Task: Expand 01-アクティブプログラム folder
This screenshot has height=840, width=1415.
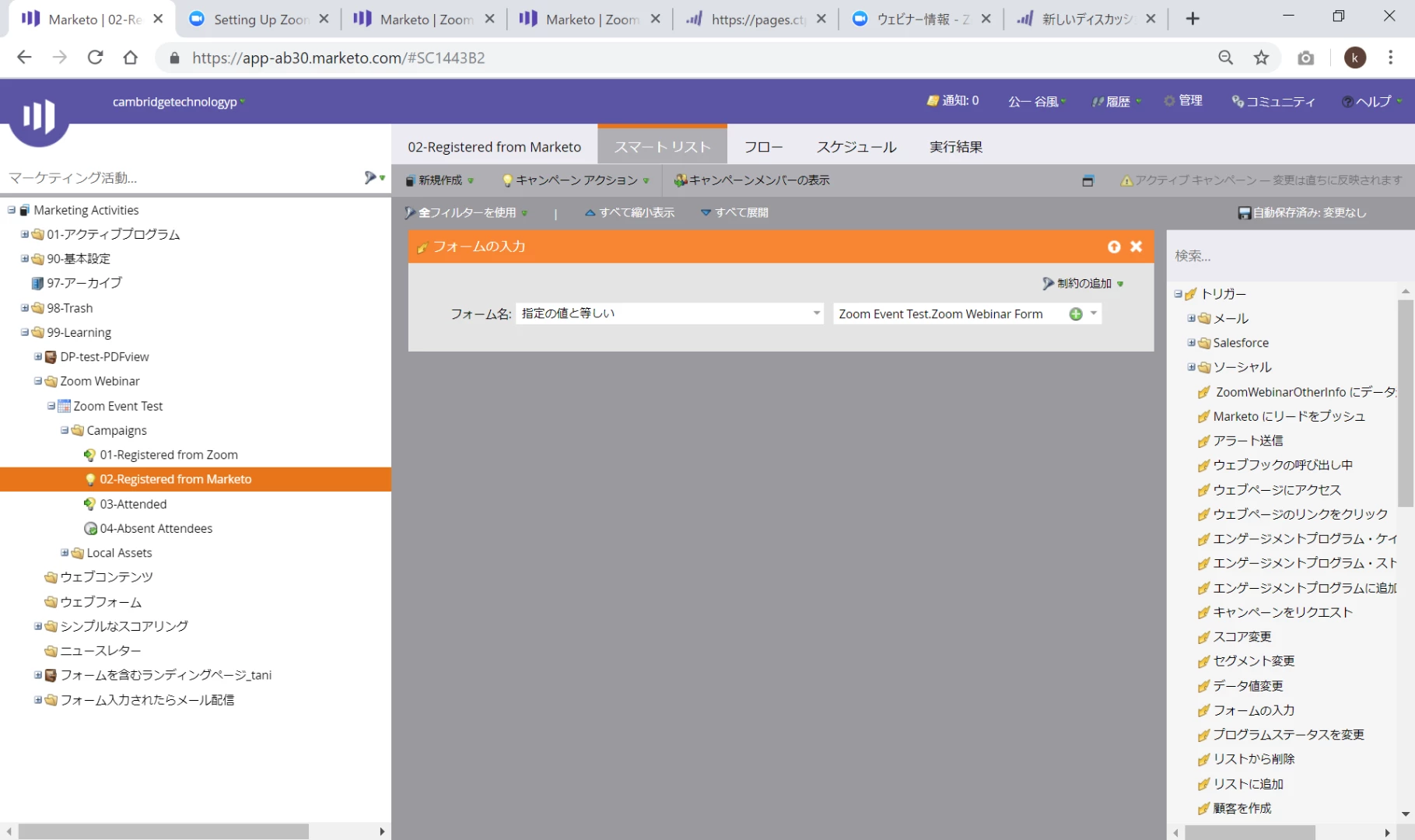Action: point(25,234)
